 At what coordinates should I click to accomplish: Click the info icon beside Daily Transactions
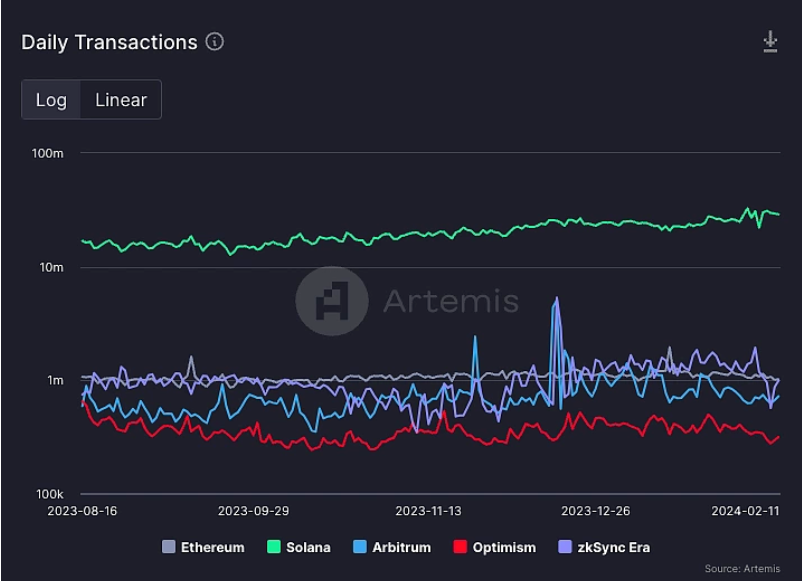tap(215, 41)
